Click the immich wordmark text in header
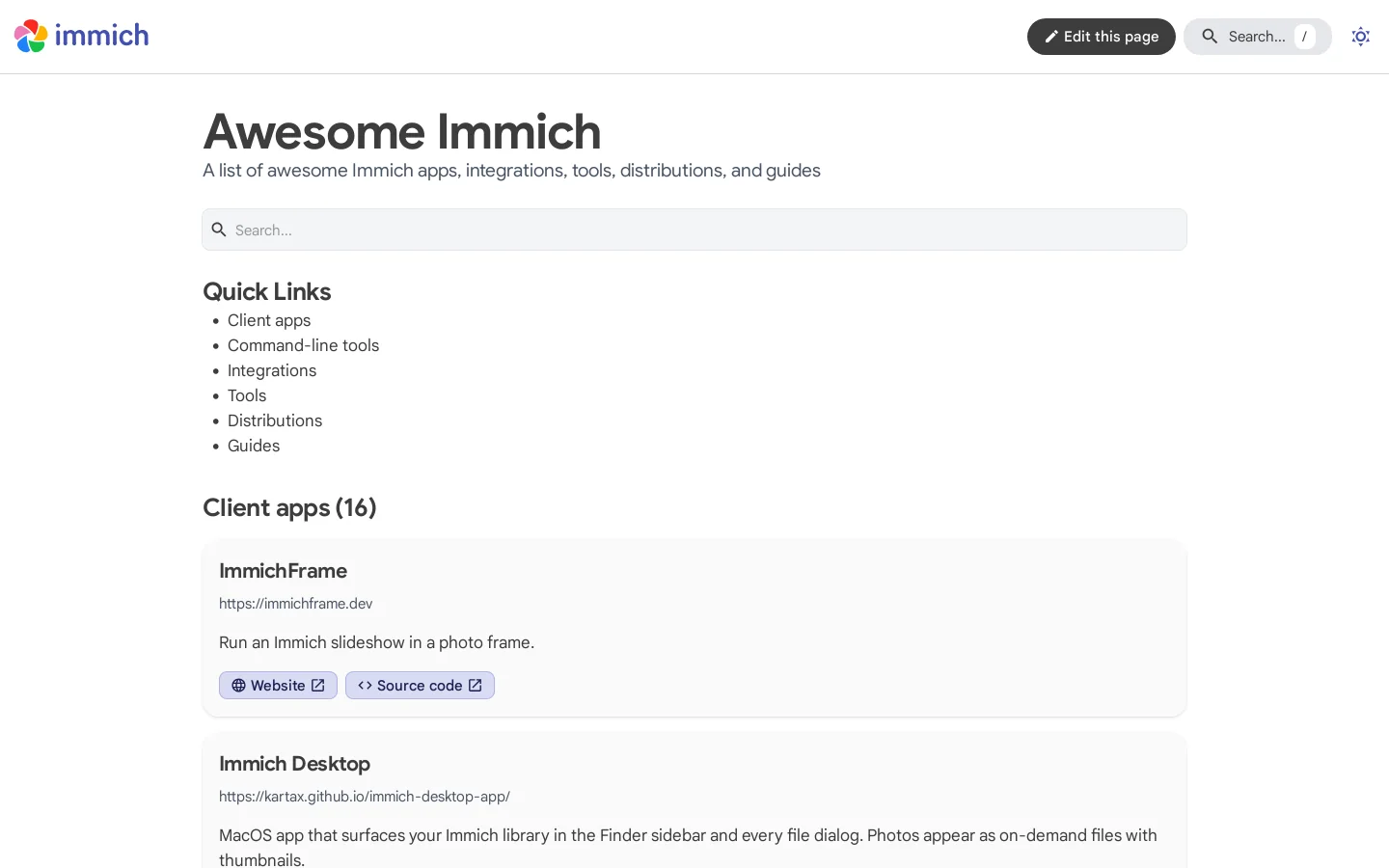Image resolution: width=1389 pixels, height=868 pixels. (101, 36)
